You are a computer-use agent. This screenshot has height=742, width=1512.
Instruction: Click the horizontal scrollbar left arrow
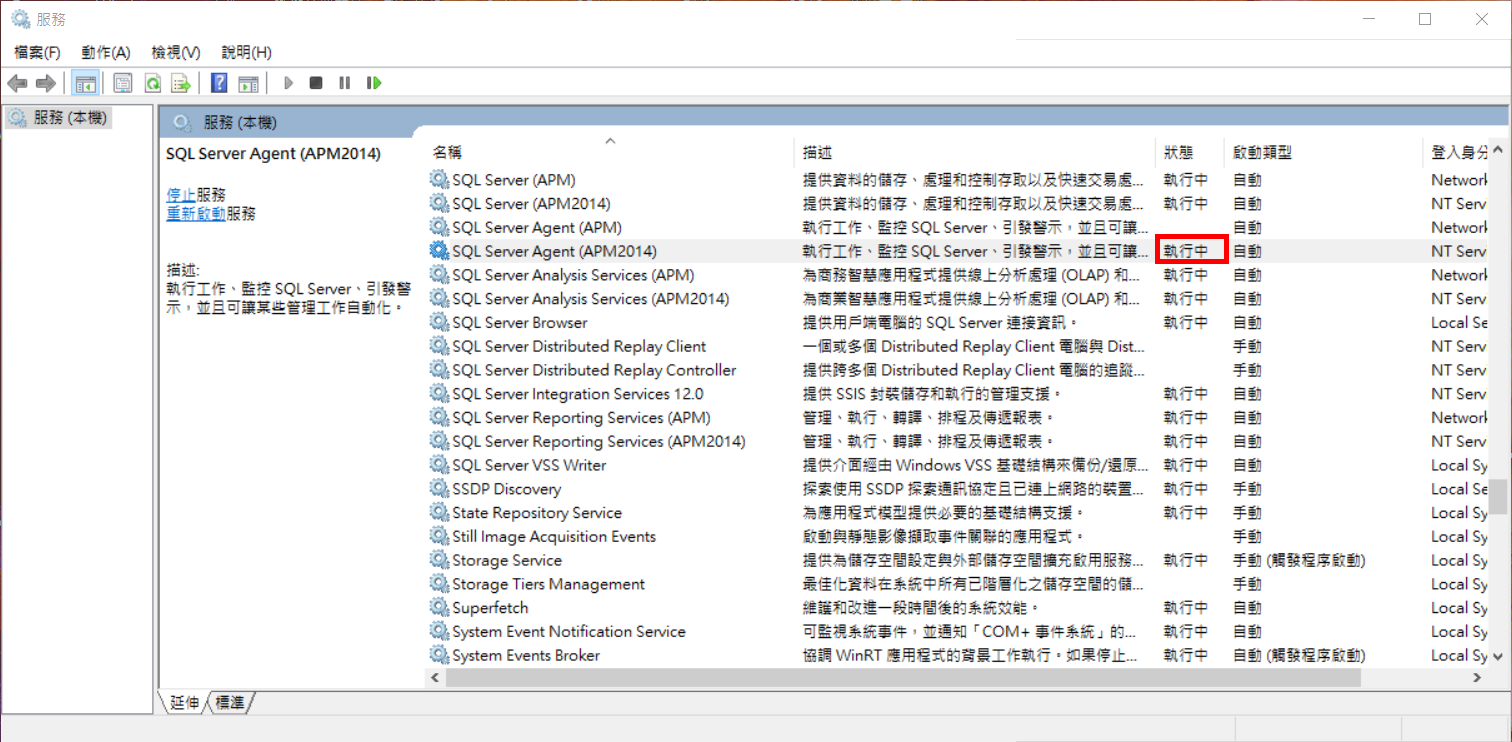click(x=436, y=677)
